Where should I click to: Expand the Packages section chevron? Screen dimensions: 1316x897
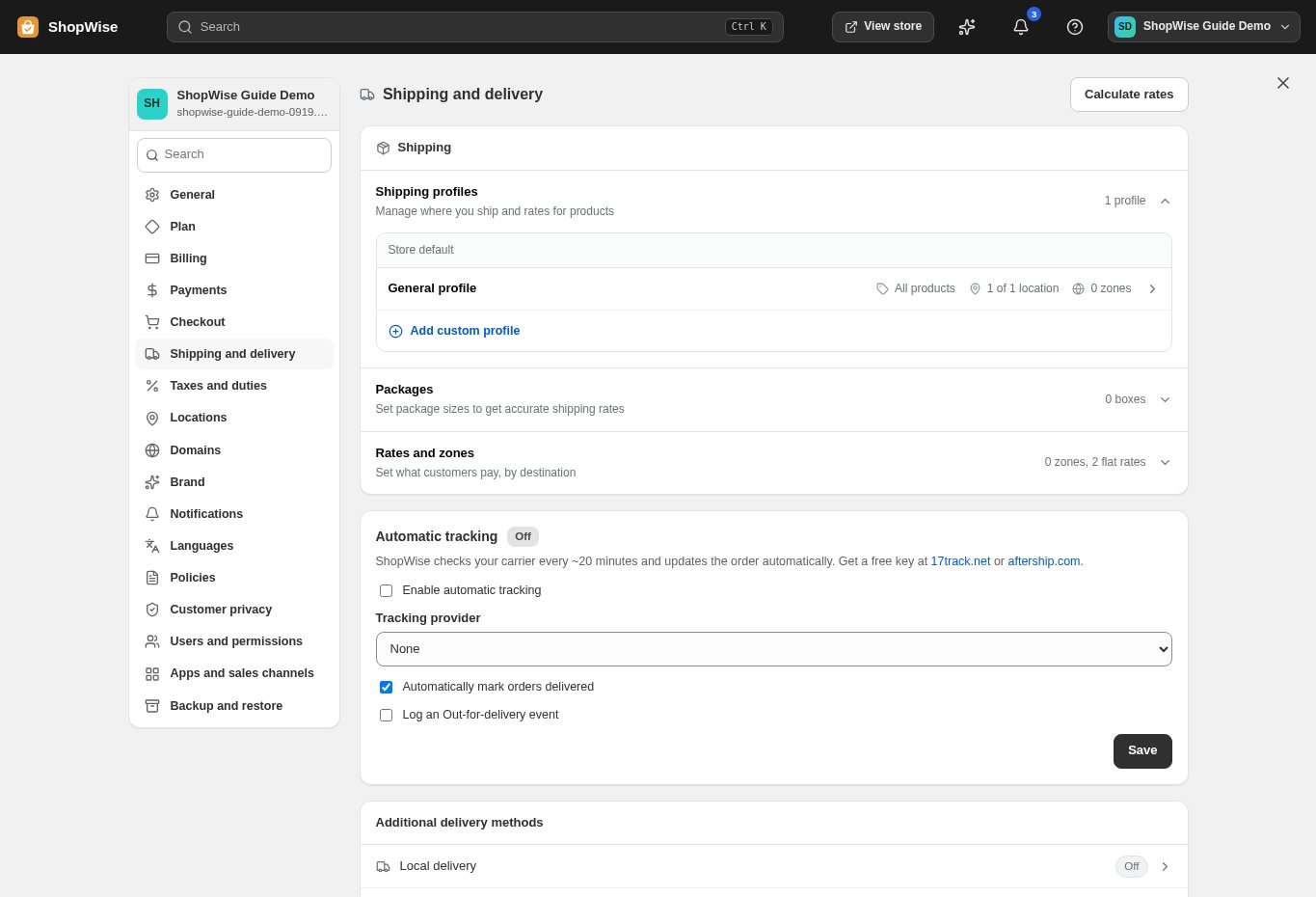point(1165,399)
